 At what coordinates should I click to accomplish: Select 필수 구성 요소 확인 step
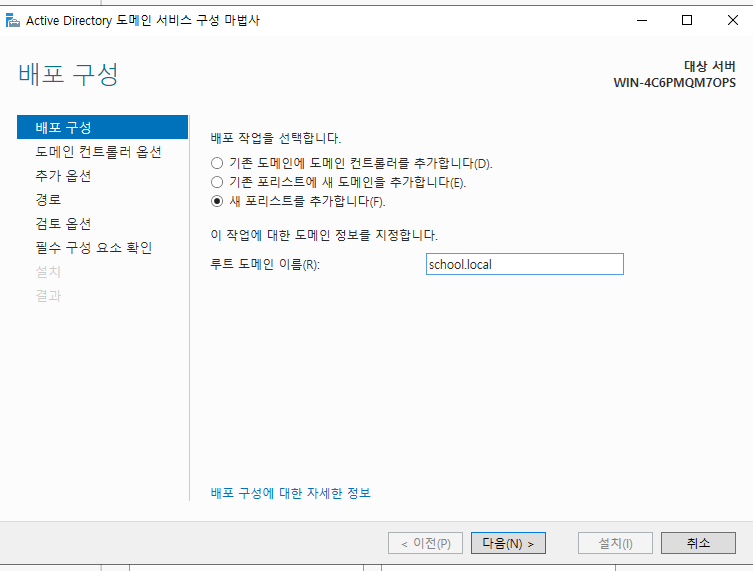94,248
